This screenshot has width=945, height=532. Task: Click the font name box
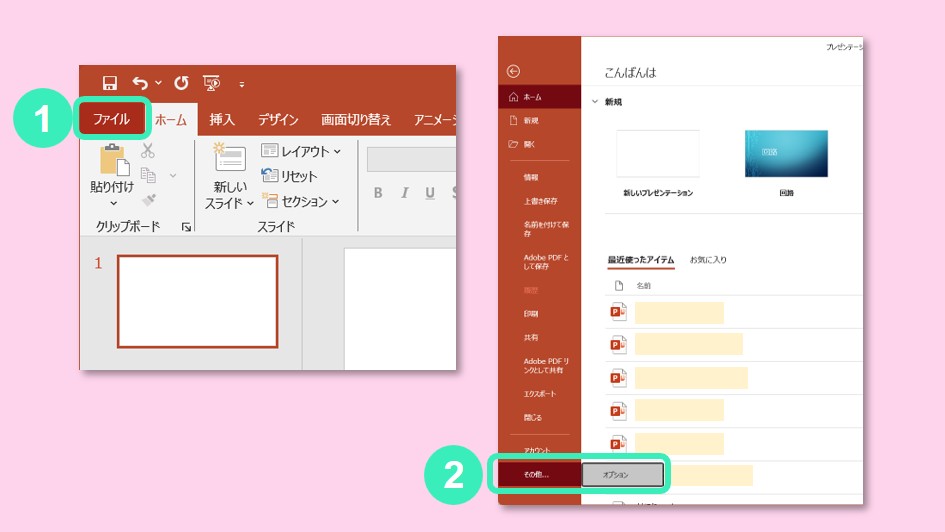point(411,160)
